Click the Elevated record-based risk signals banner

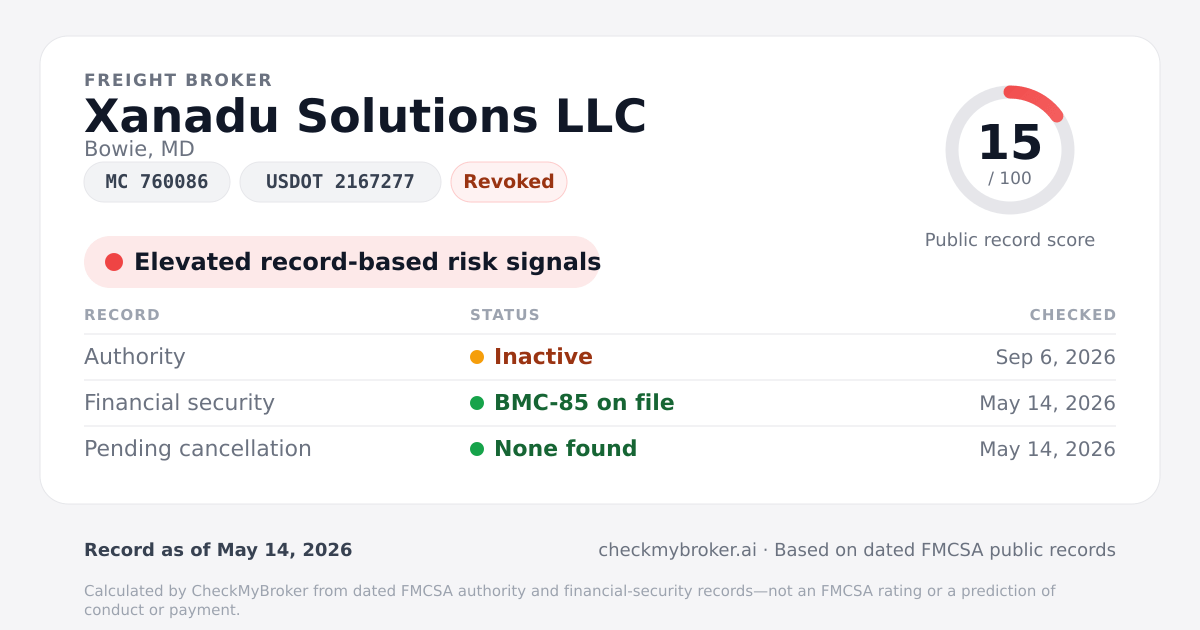point(342,262)
